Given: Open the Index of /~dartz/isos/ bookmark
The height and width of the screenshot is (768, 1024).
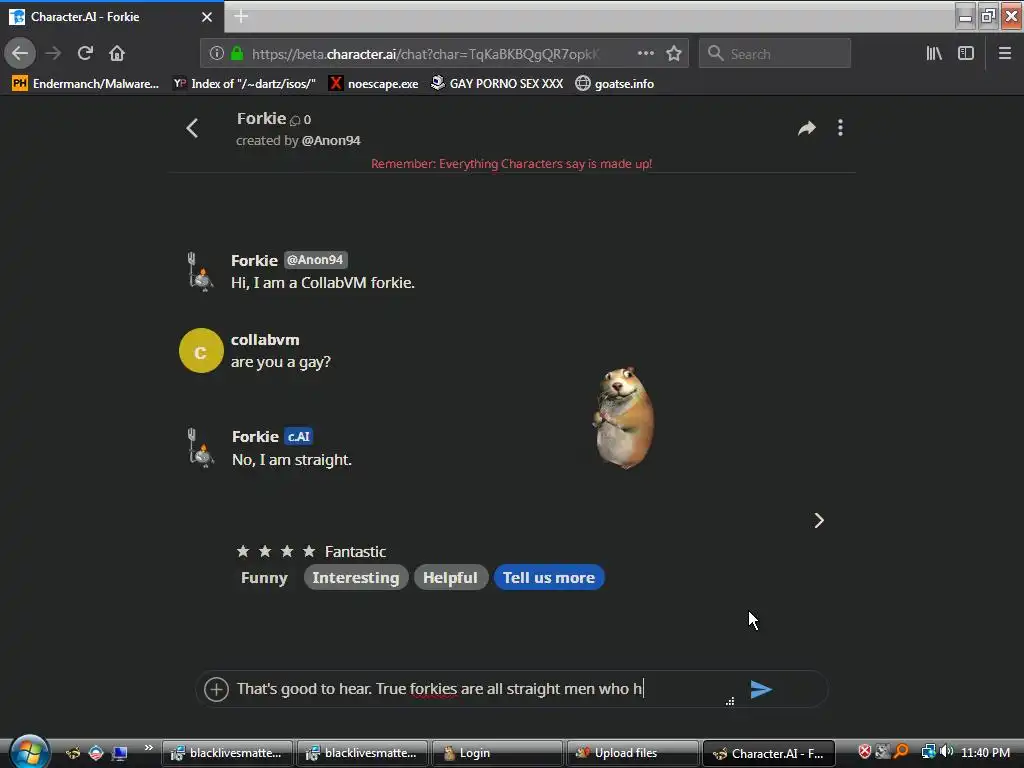Looking at the screenshot, I should click(244, 84).
